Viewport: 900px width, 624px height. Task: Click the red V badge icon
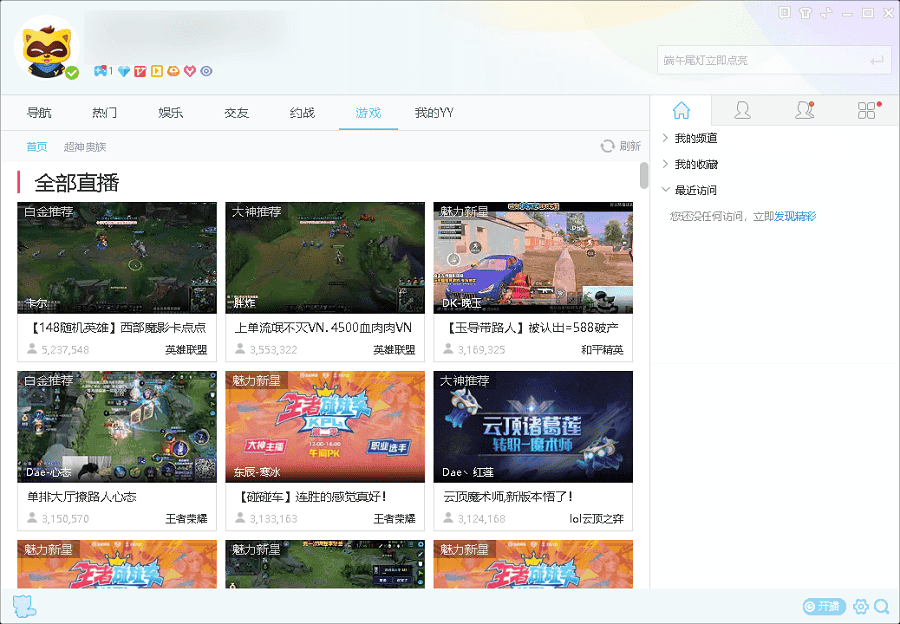tap(140, 71)
